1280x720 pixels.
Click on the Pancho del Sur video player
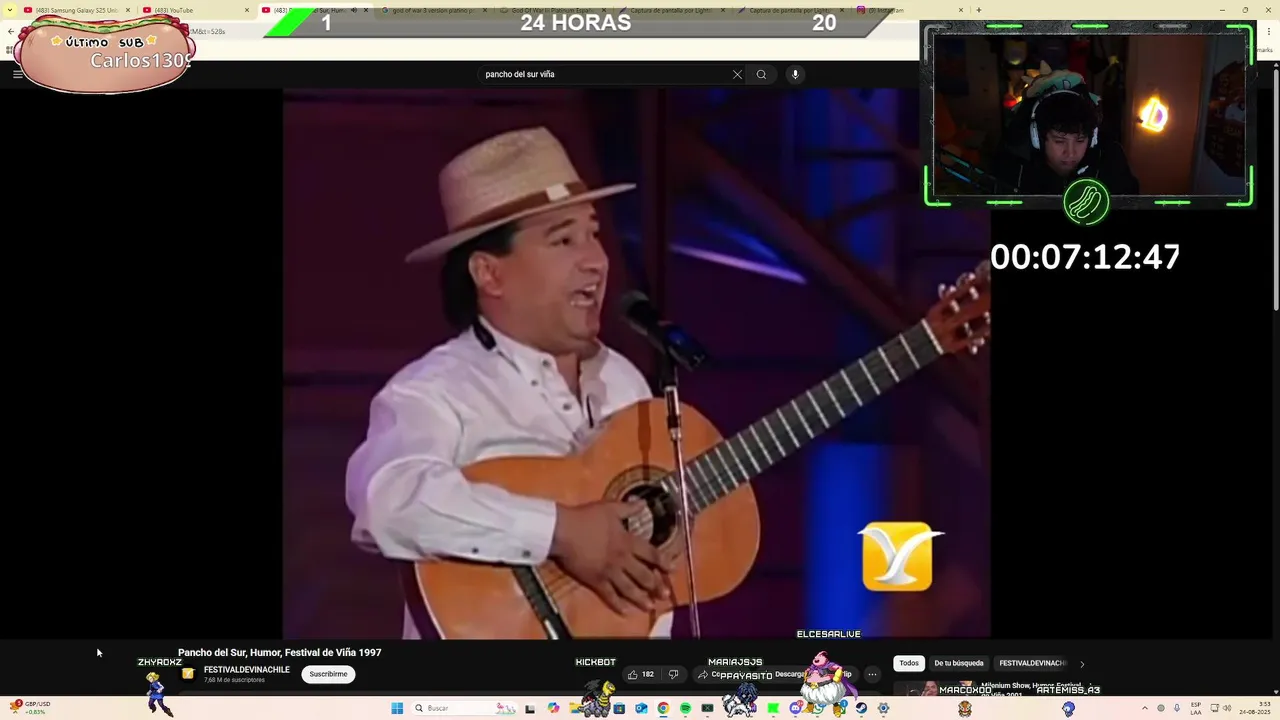click(x=636, y=363)
